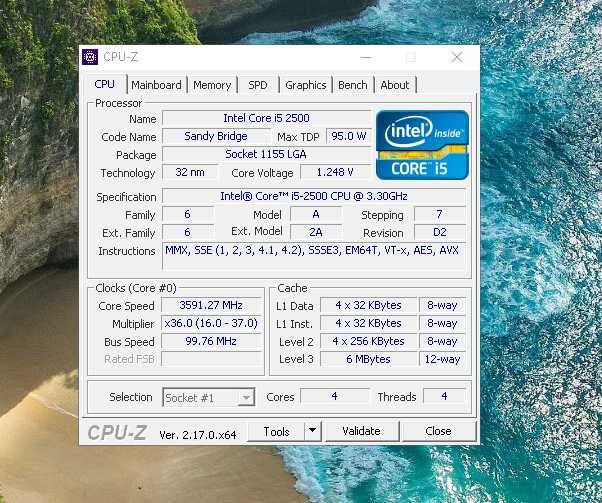This screenshot has height=503, width=602.
Task: Click the Level 2 '8-way' value
Action: [x=442, y=341]
